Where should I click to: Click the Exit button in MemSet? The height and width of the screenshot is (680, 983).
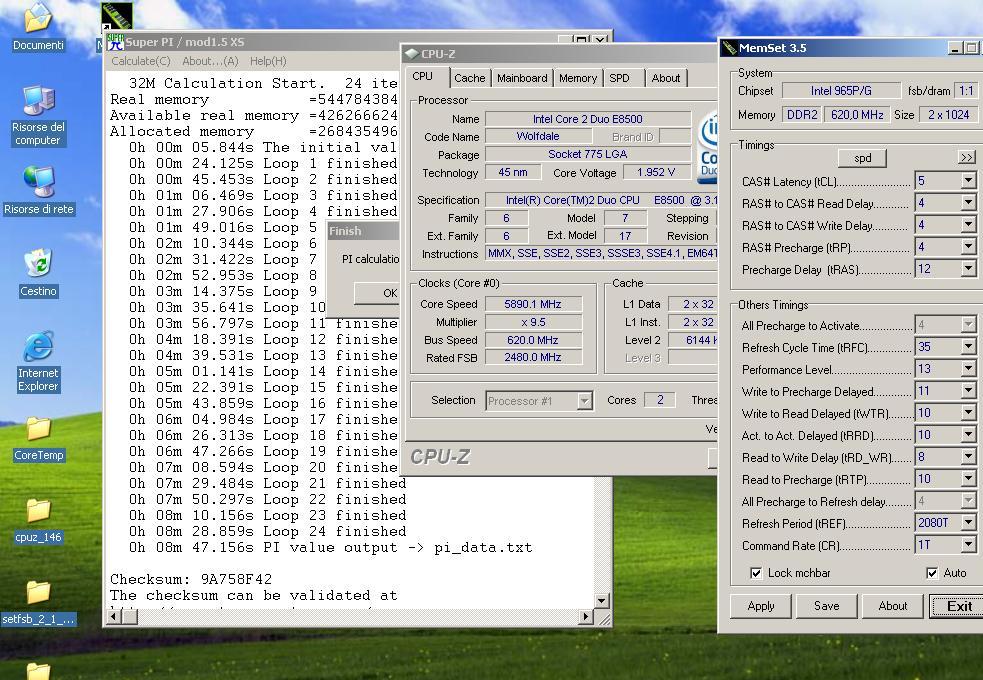coord(959,606)
